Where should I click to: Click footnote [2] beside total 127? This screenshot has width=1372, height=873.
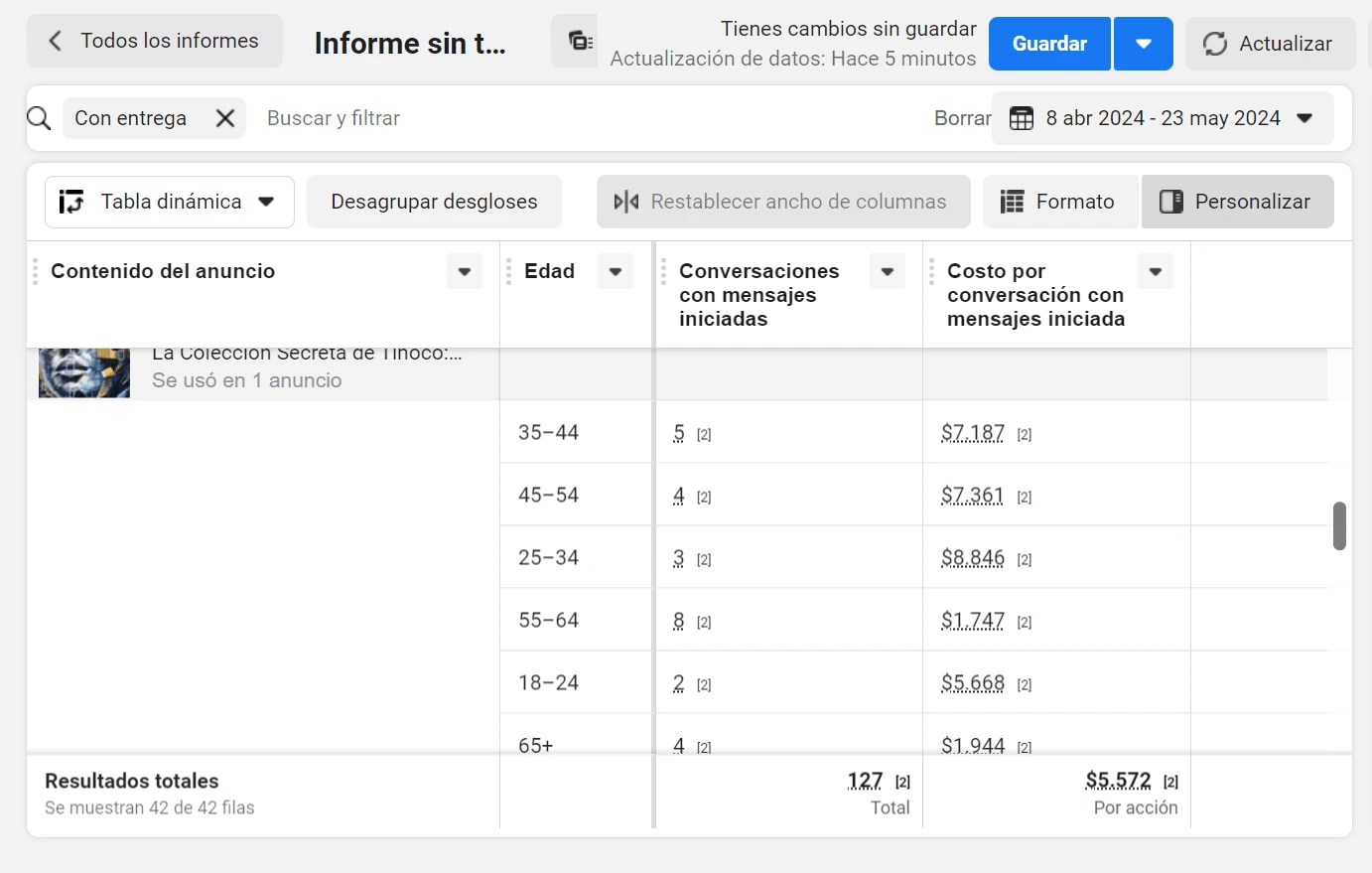click(x=902, y=783)
